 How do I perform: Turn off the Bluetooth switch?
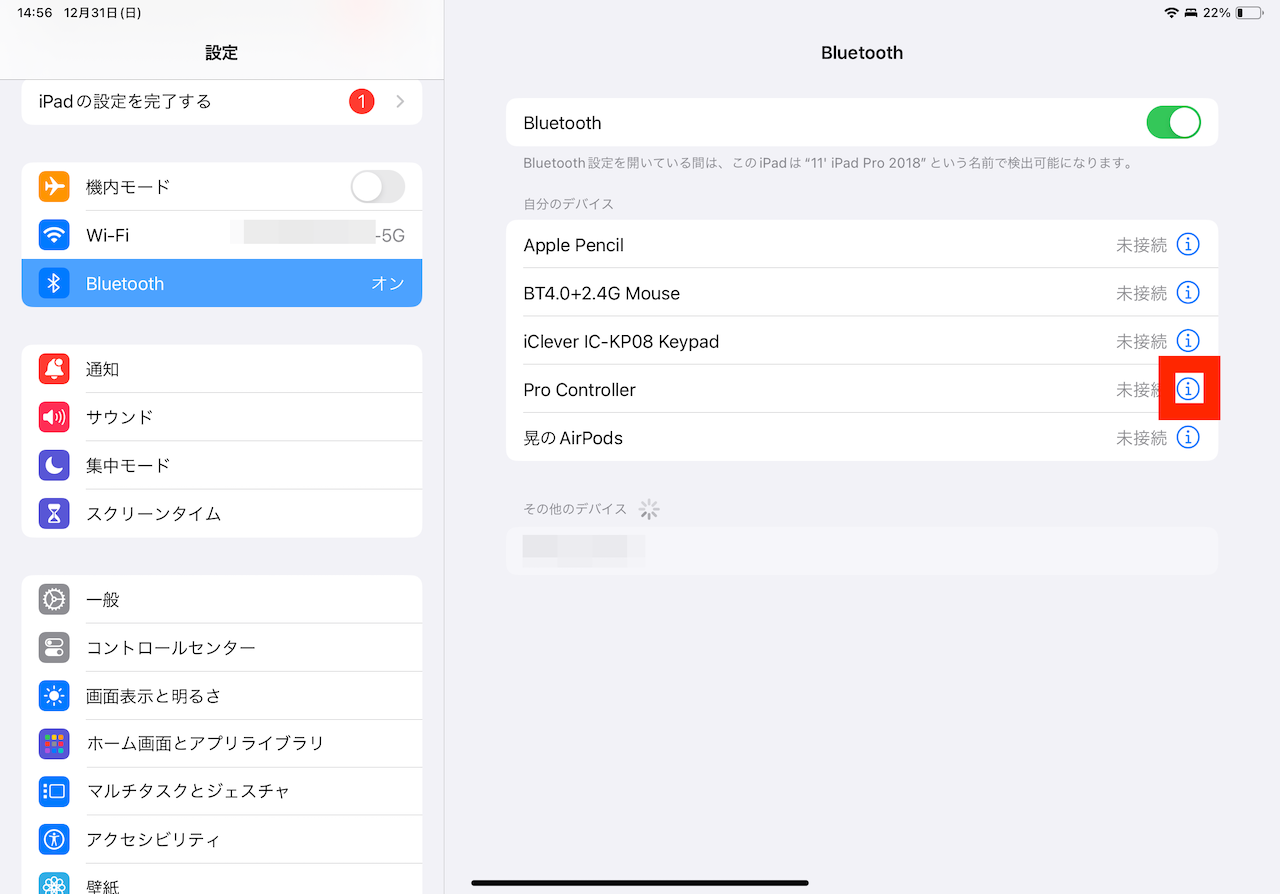(x=1173, y=123)
